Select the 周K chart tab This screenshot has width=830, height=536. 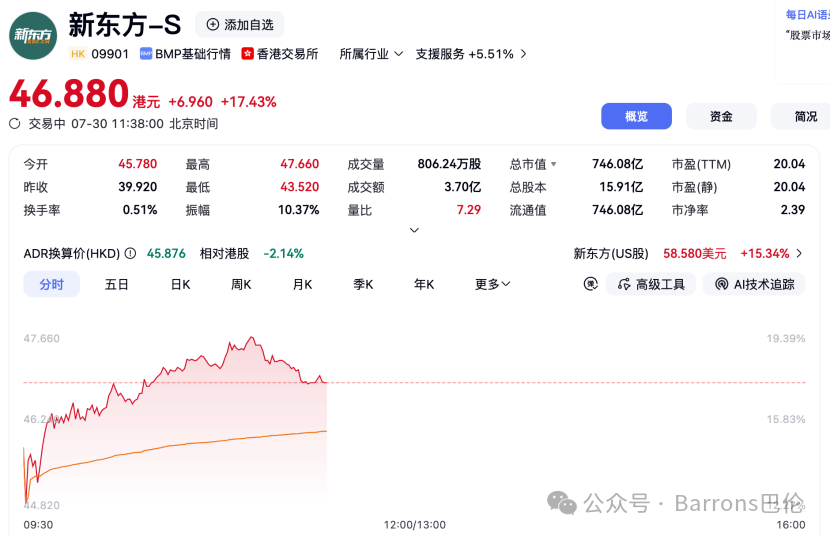[241, 284]
